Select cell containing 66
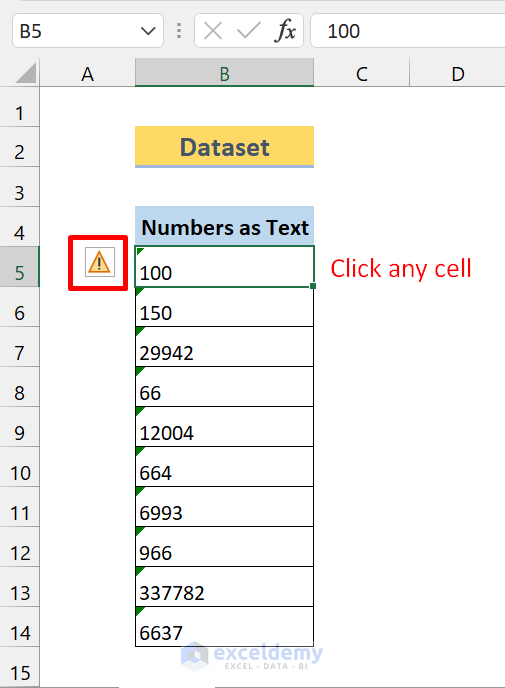505x688 pixels. pos(224,387)
